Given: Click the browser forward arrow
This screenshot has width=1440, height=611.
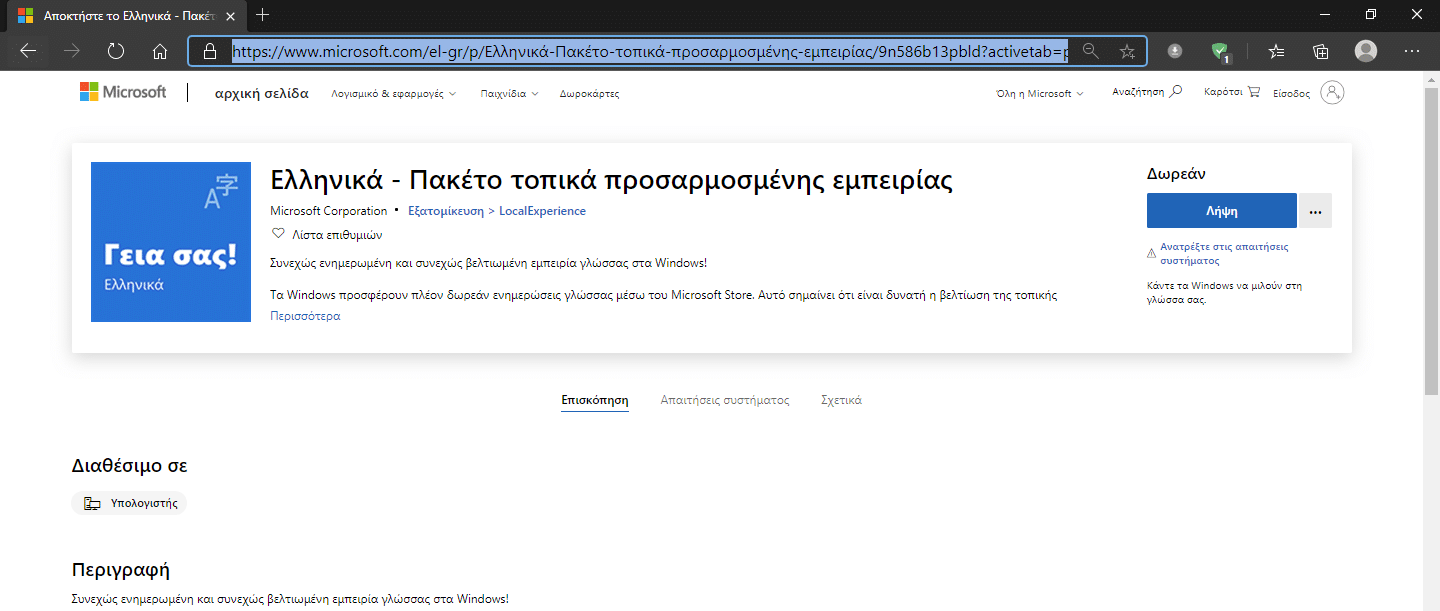Looking at the screenshot, I should [x=72, y=51].
